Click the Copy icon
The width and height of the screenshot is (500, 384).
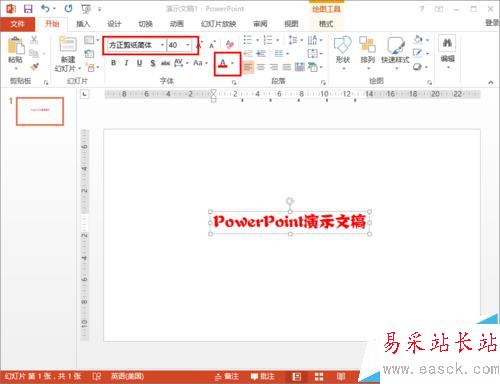(34, 53)
